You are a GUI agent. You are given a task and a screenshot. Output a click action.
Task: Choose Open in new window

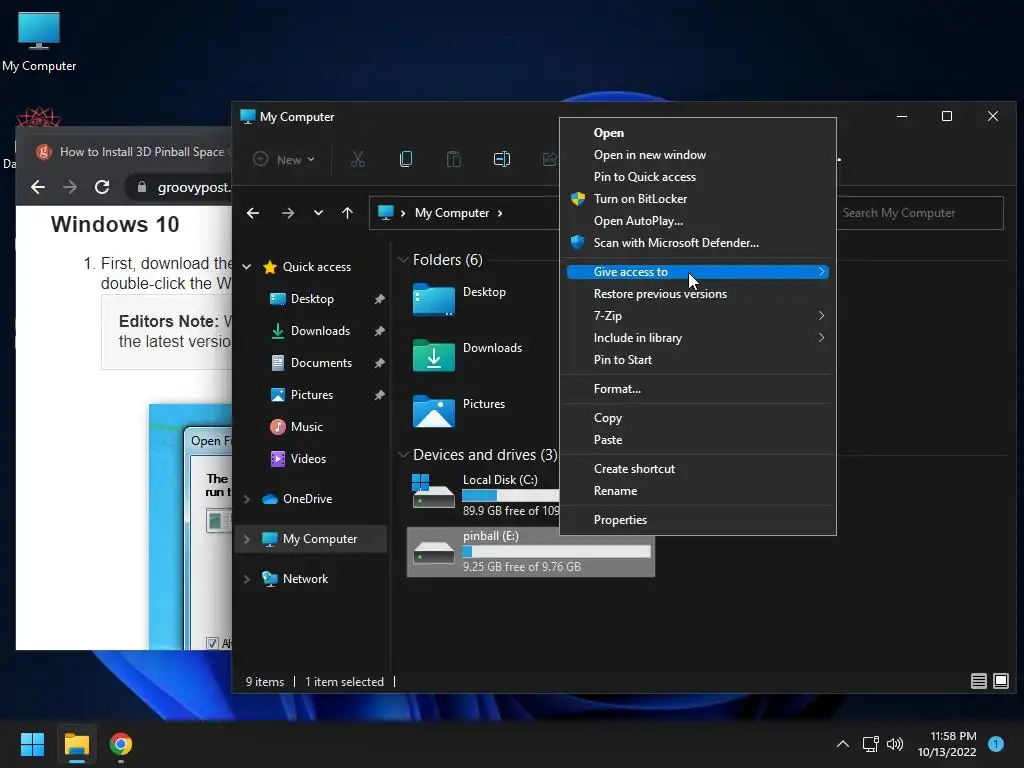(x=698, y=155)
